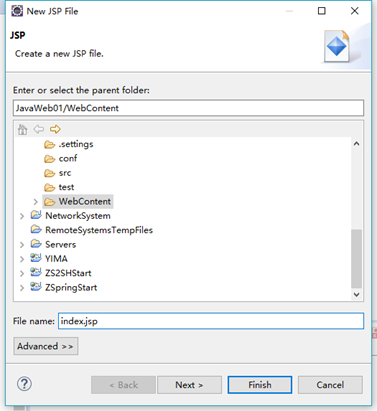Expand the Advanced >> options

46,346
